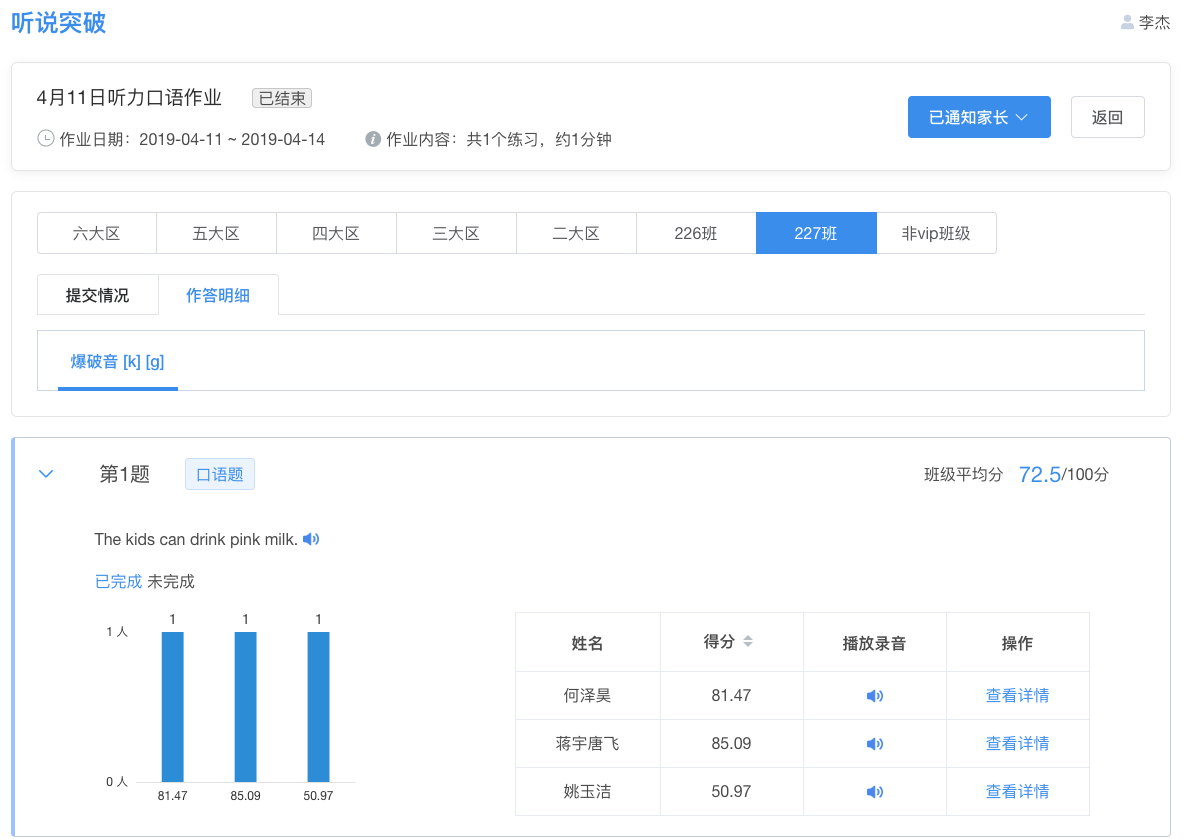This screenshot has width=1191, height=839.
Task: Open the 已通知家长 dropdown
Action: [x=979, y=117]
